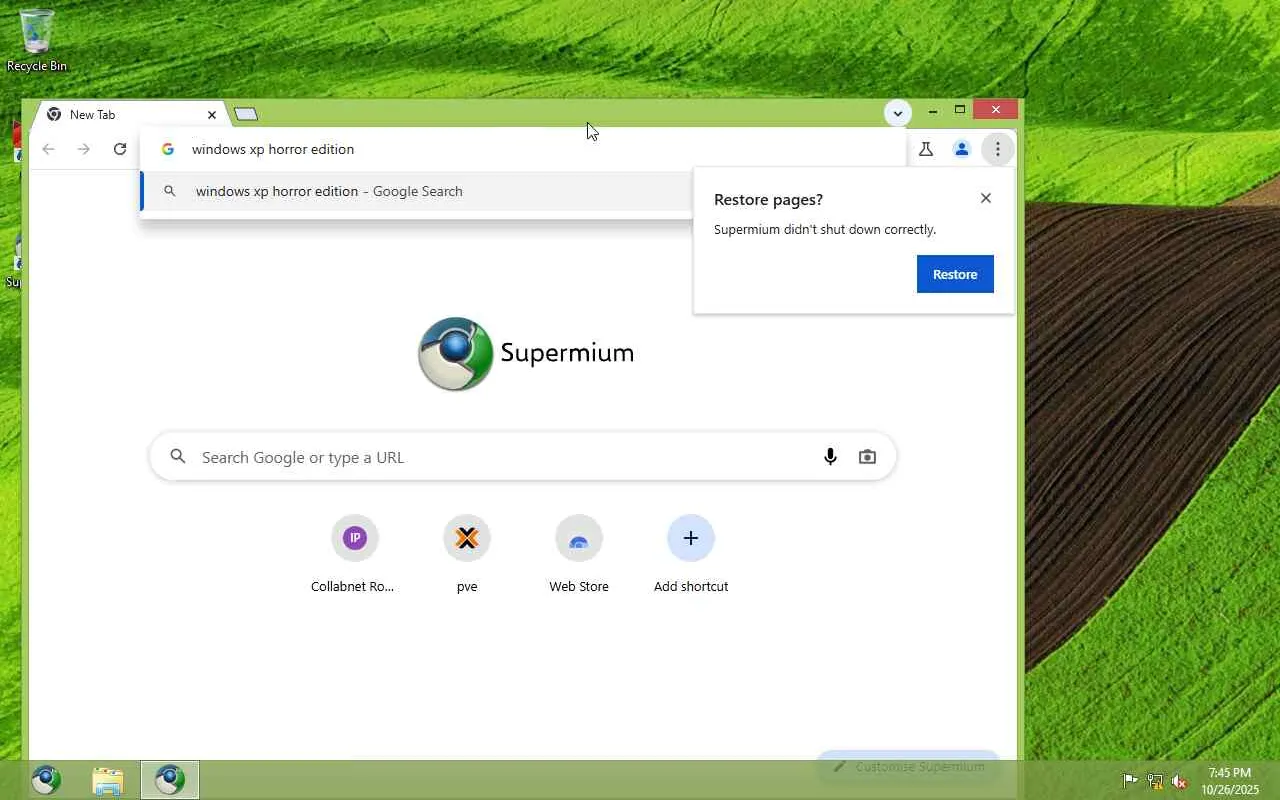Click the Forward navigation arrow
This screenshot has width=1280, height=800.
[x=84, y=149]
